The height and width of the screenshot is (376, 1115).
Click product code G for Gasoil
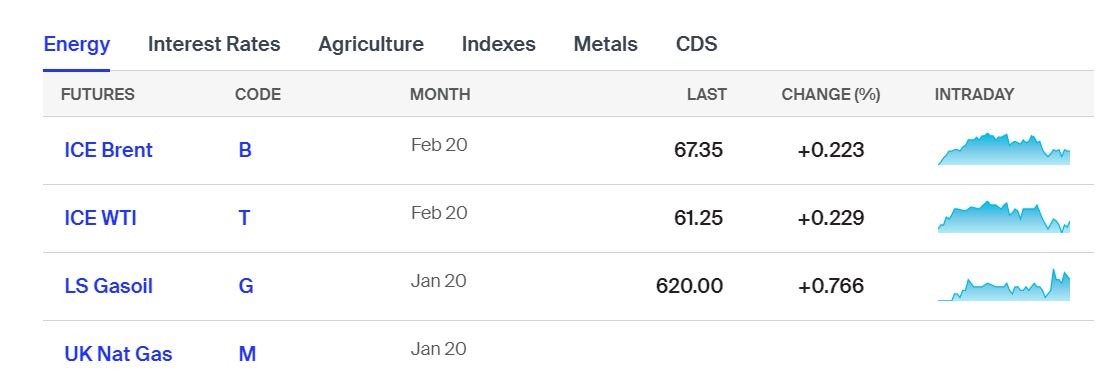[246, 286]
